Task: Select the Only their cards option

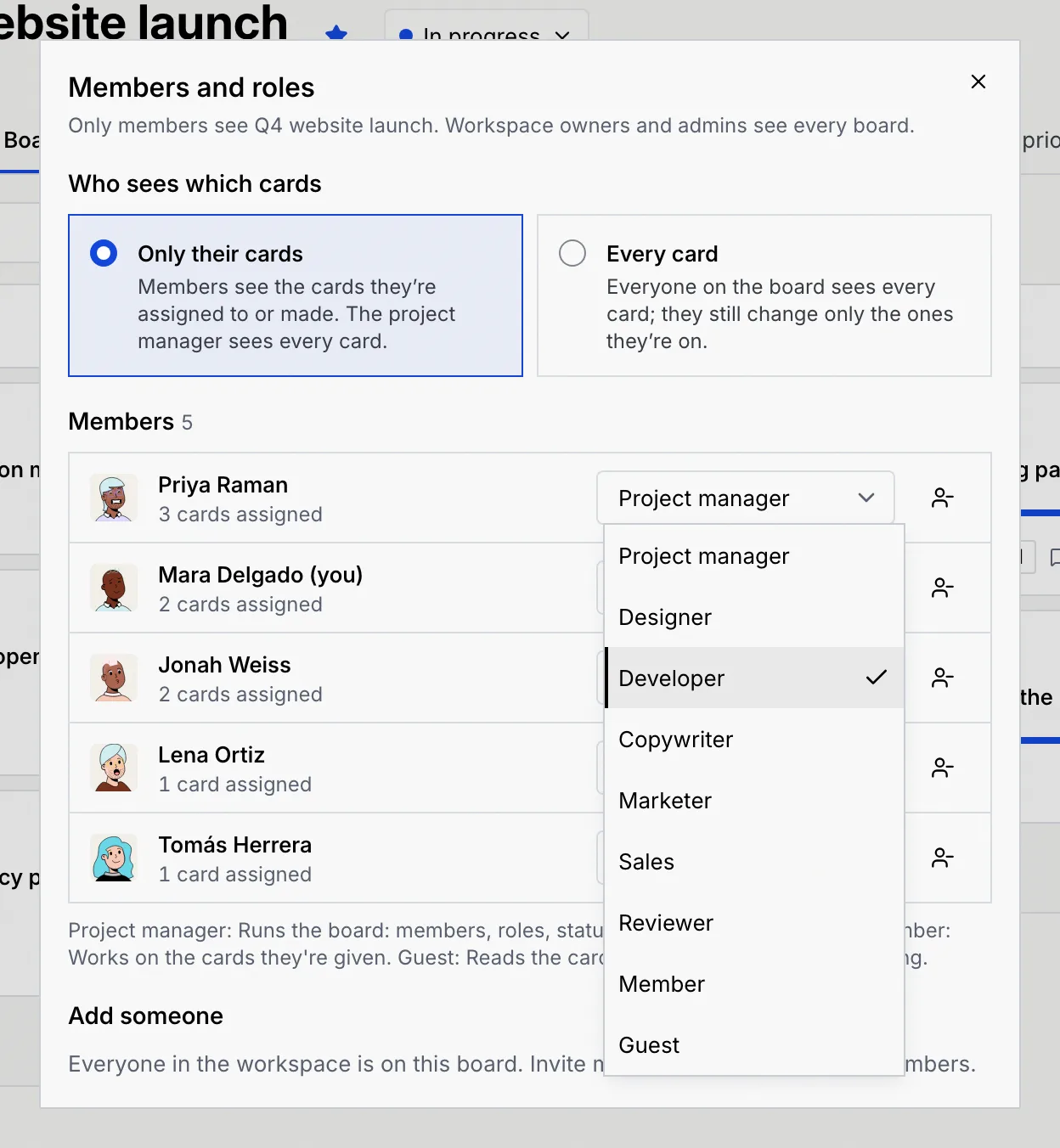Action: 296,295
